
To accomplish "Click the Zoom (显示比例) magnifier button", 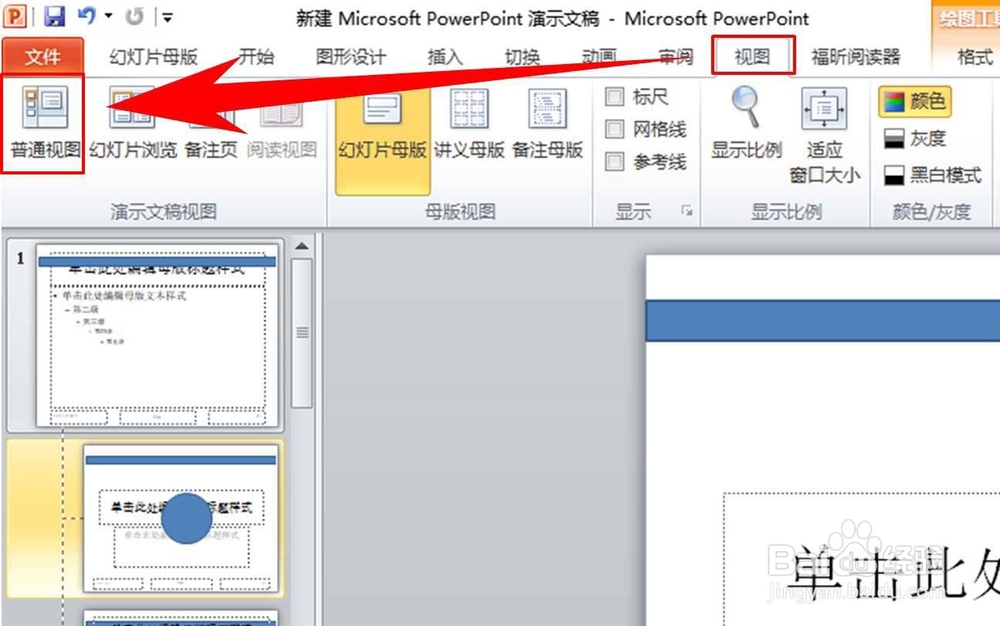I will 746,124.
